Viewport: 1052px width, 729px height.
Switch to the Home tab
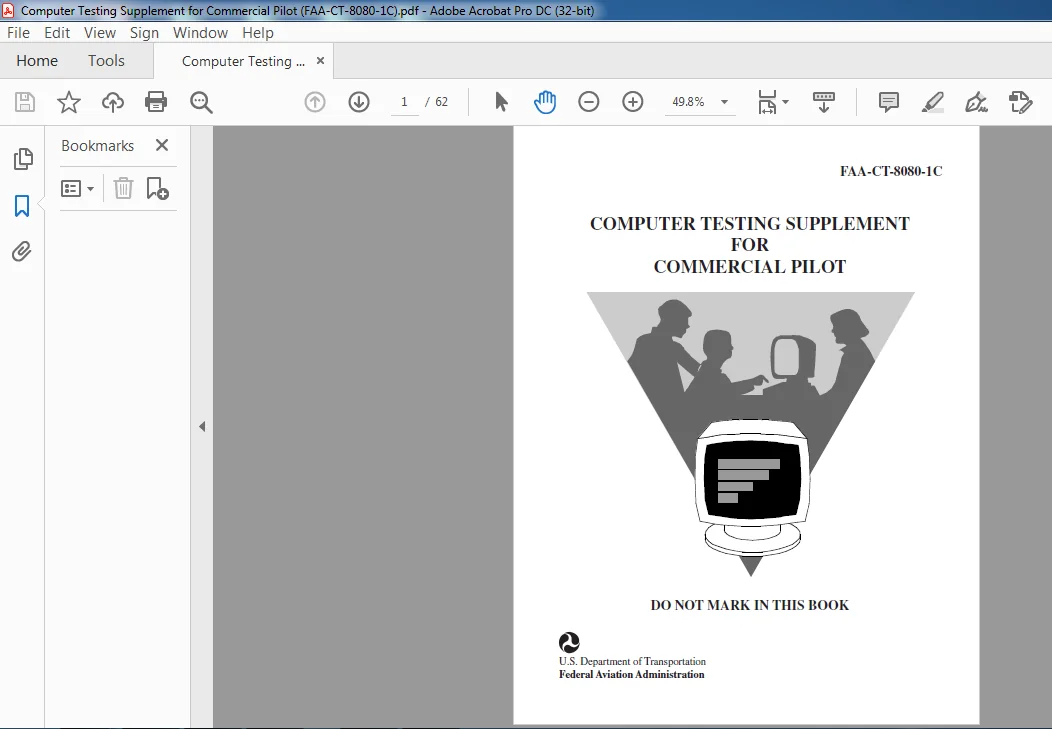(37, 61)
